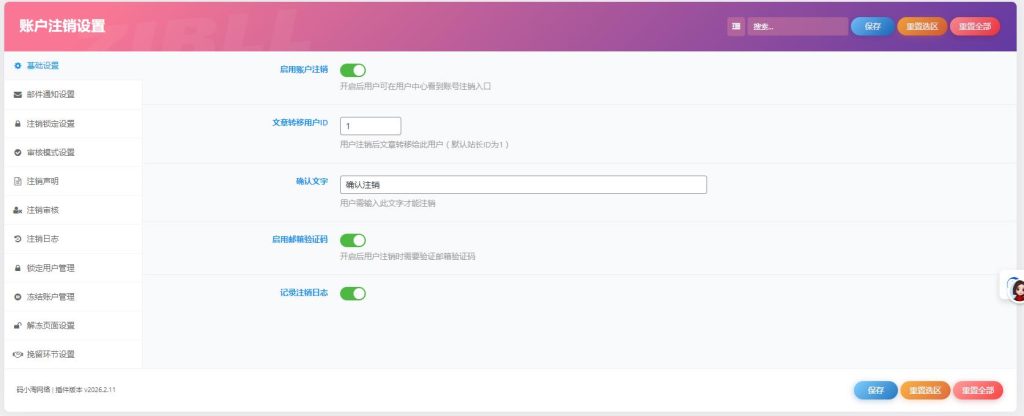Click the 账户注销设置 page title

click(62, 26)
